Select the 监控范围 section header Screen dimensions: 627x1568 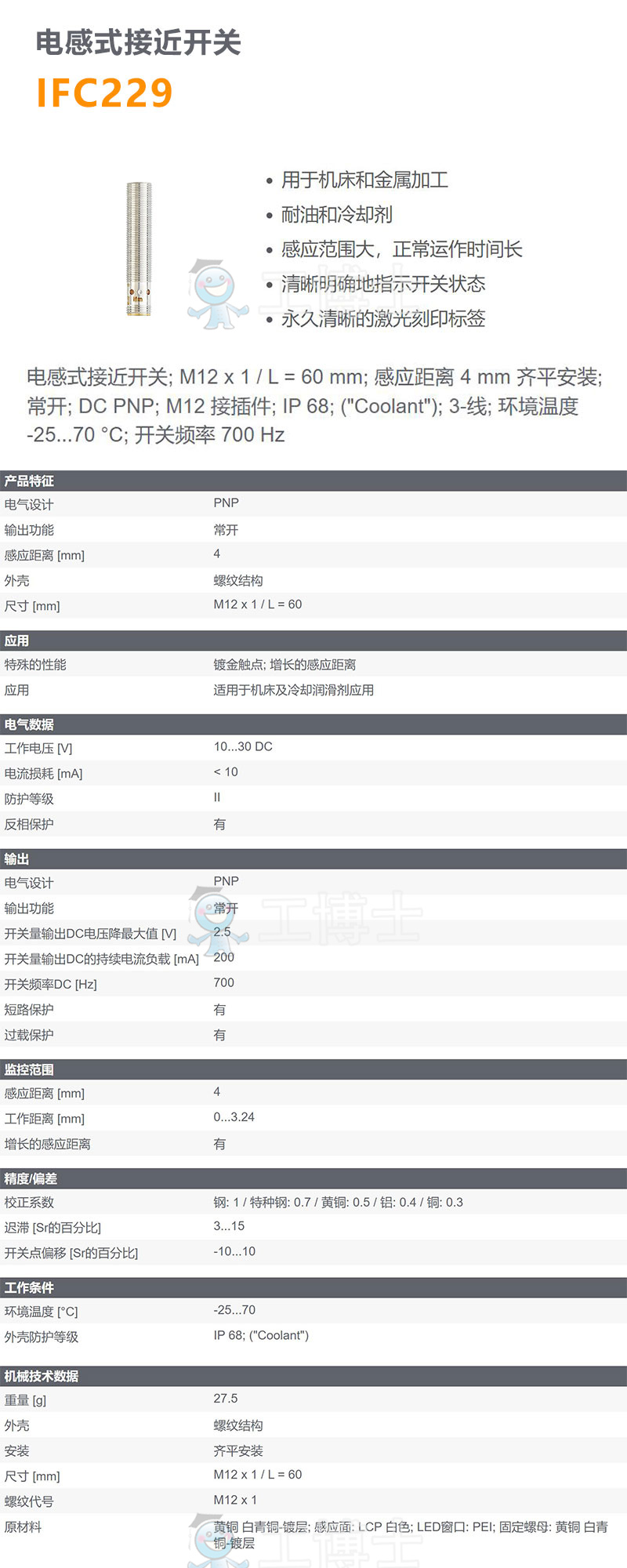pos(29,1069)
